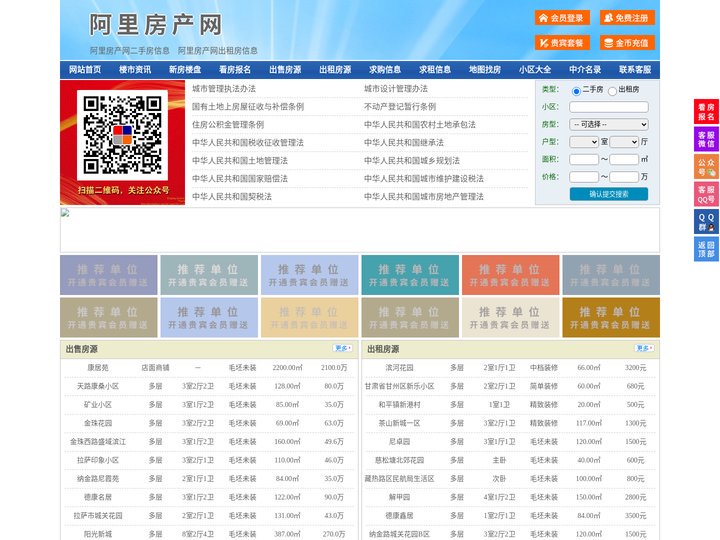Click the purple 客服微信 sidebar icon
Image resolution: width=720 pixels, height=540 pixels.
[x=706, y=139]
